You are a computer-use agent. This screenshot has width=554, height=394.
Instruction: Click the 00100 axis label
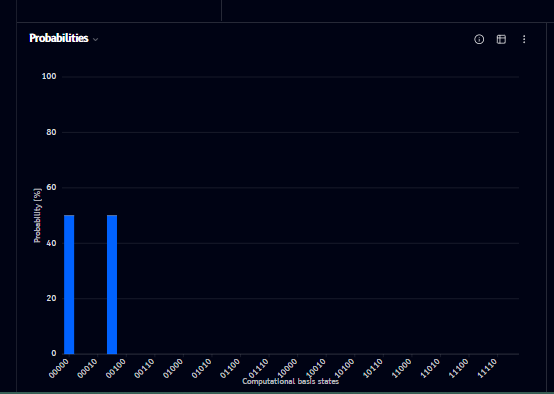[117, 368]
